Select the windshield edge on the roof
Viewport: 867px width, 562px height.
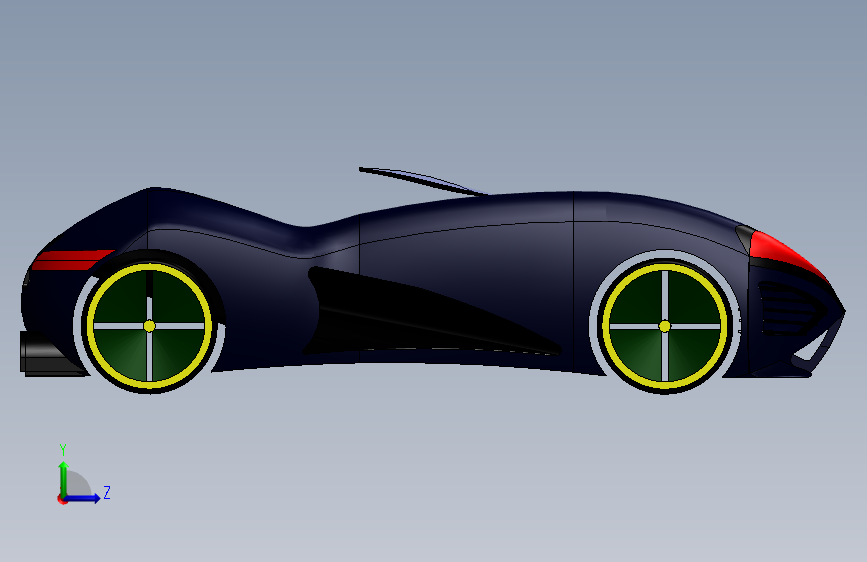pos(423,181)
